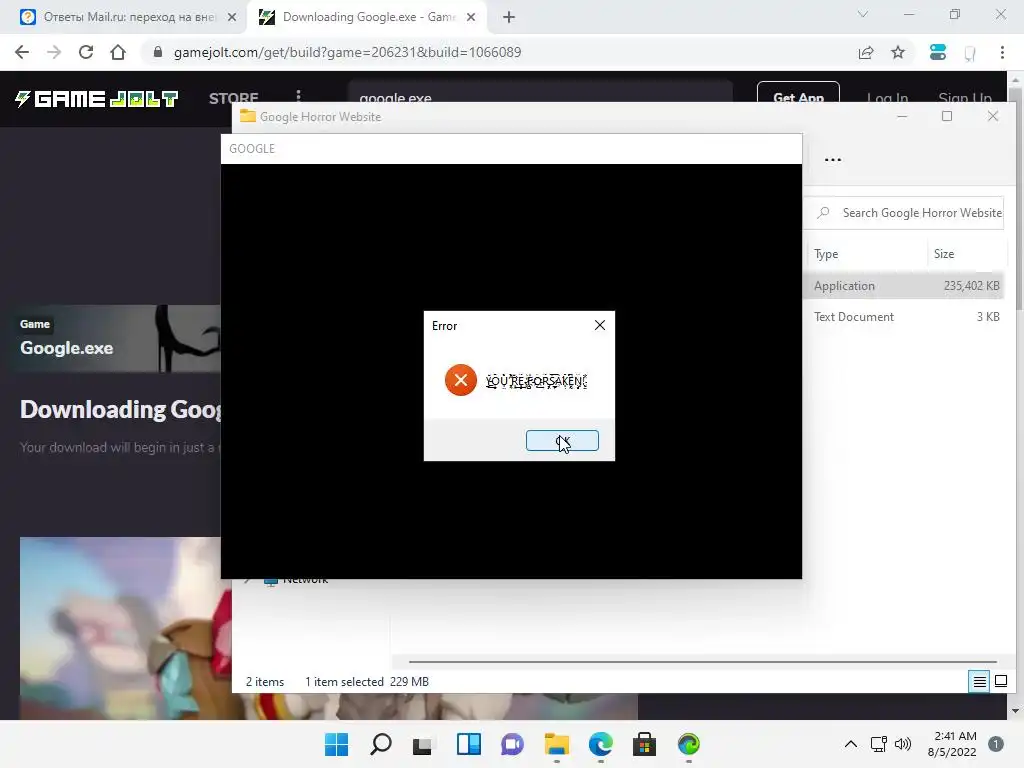Viewport: 1024px width, 768px height.
Task: Share this page via the share icon
Action: coord(866,52)
